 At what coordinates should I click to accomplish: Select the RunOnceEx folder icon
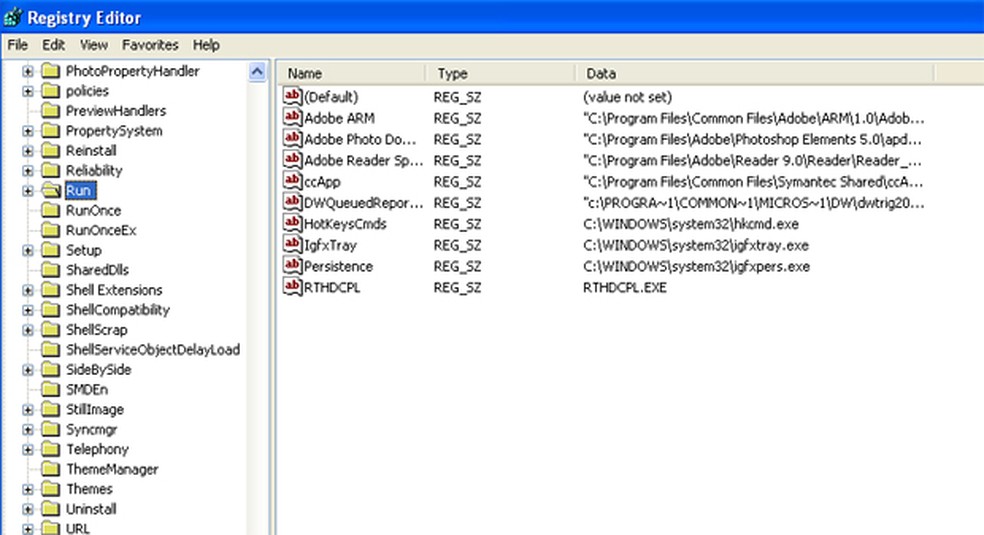point(50,230)
